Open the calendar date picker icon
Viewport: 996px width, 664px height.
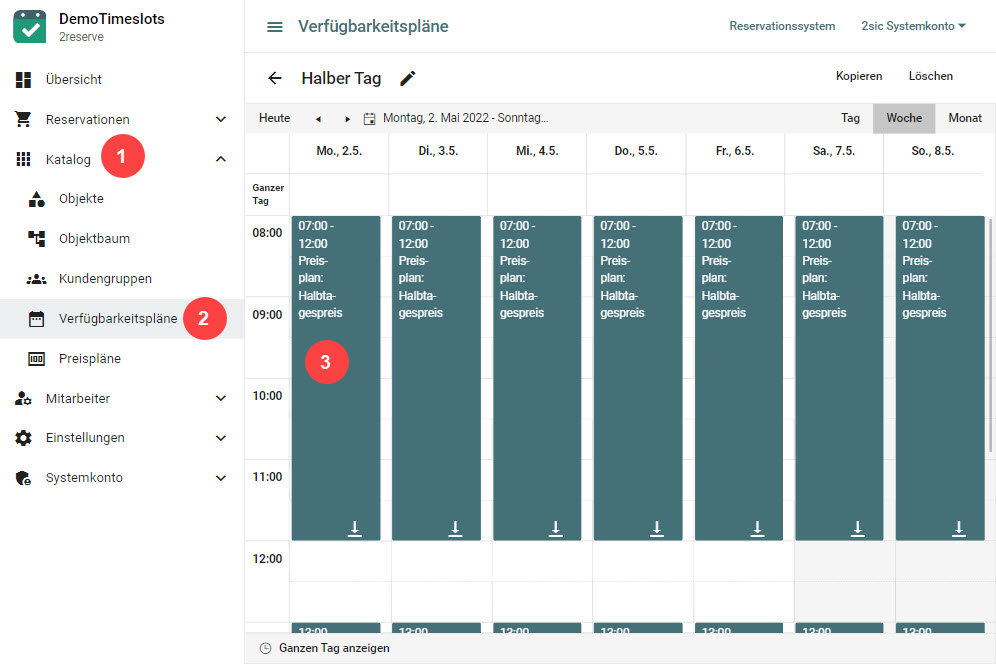pos(369,118)
